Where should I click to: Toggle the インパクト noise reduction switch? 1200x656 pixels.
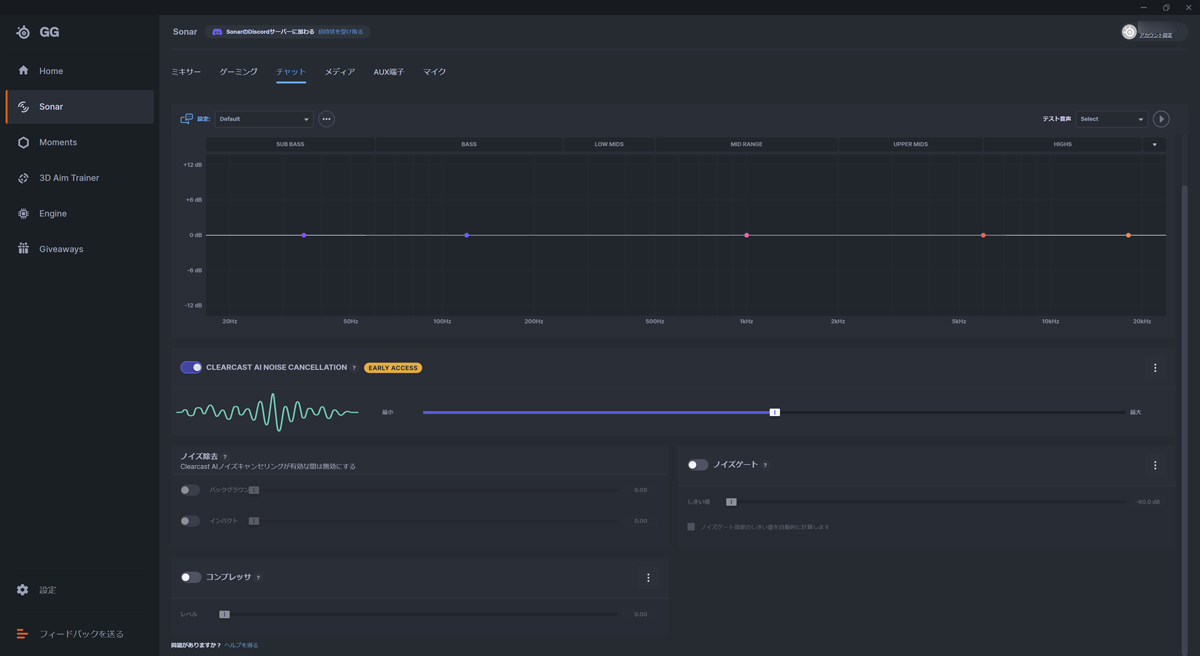(190, 521)
